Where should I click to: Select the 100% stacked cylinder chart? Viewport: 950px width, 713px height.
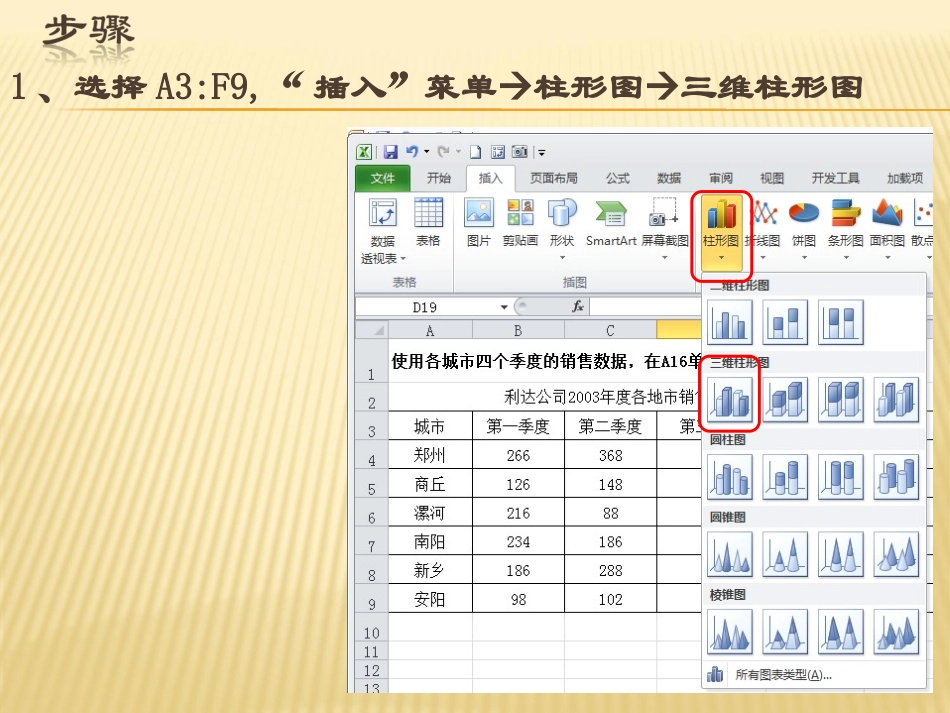point(841,477)
